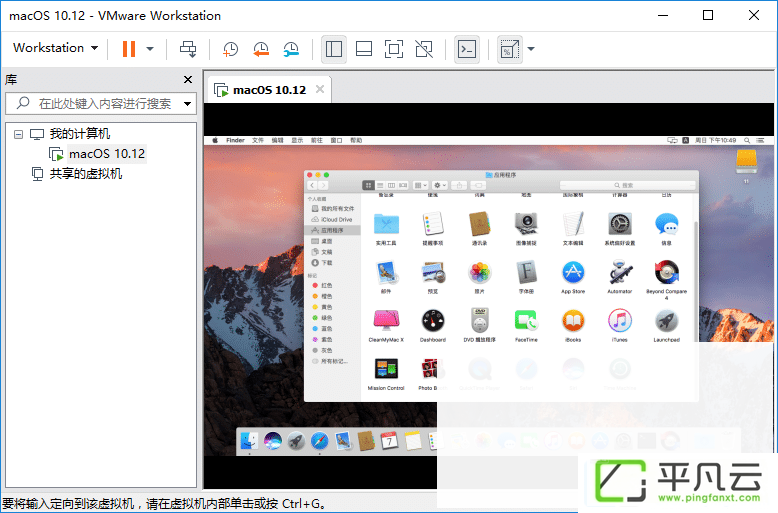Select the red tag in the Finder sidebar
This screenshot has width=778, height=513.
click(332, 285)
